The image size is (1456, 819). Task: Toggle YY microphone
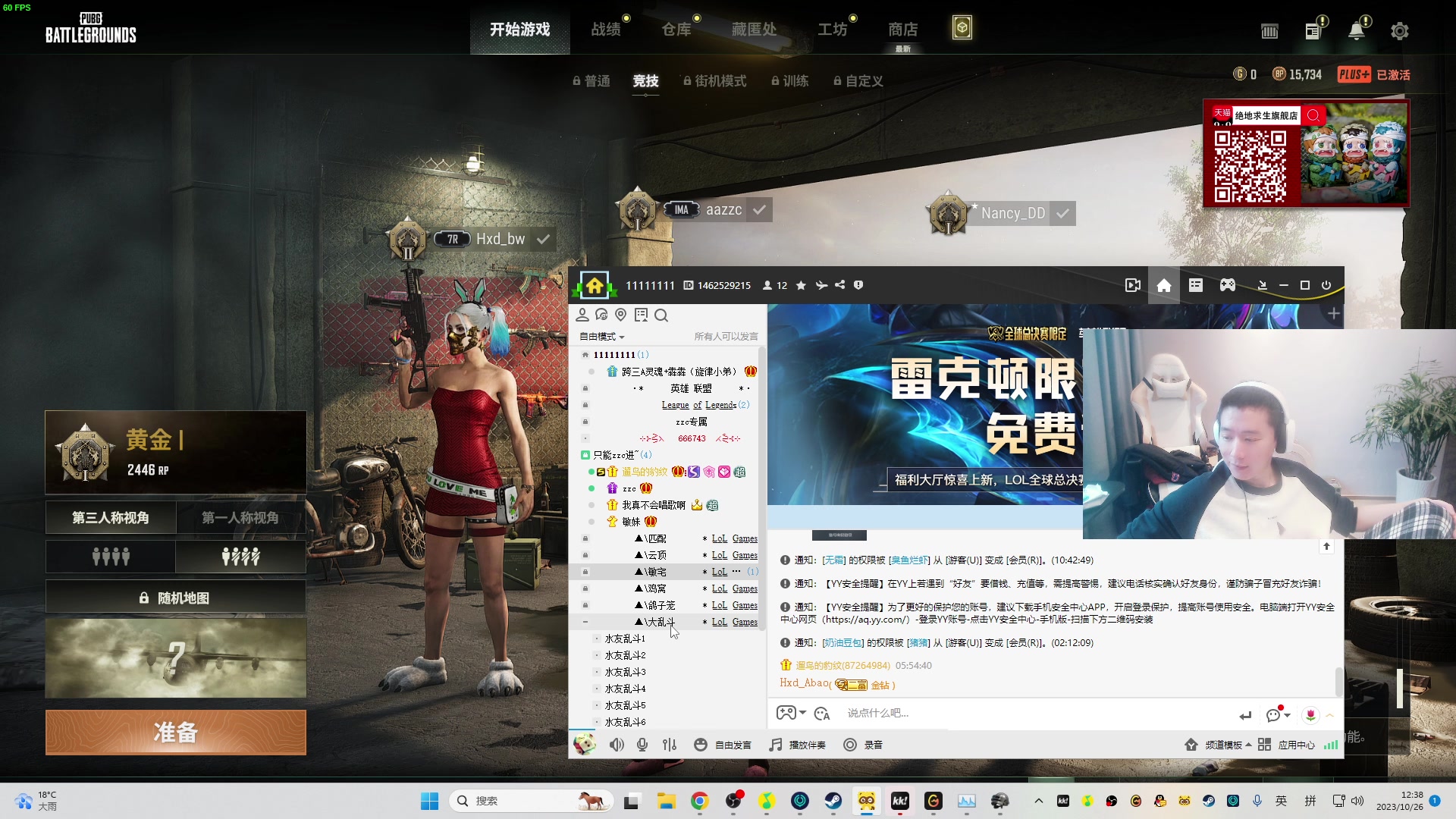pyautogui.click(x=642, y=745)
